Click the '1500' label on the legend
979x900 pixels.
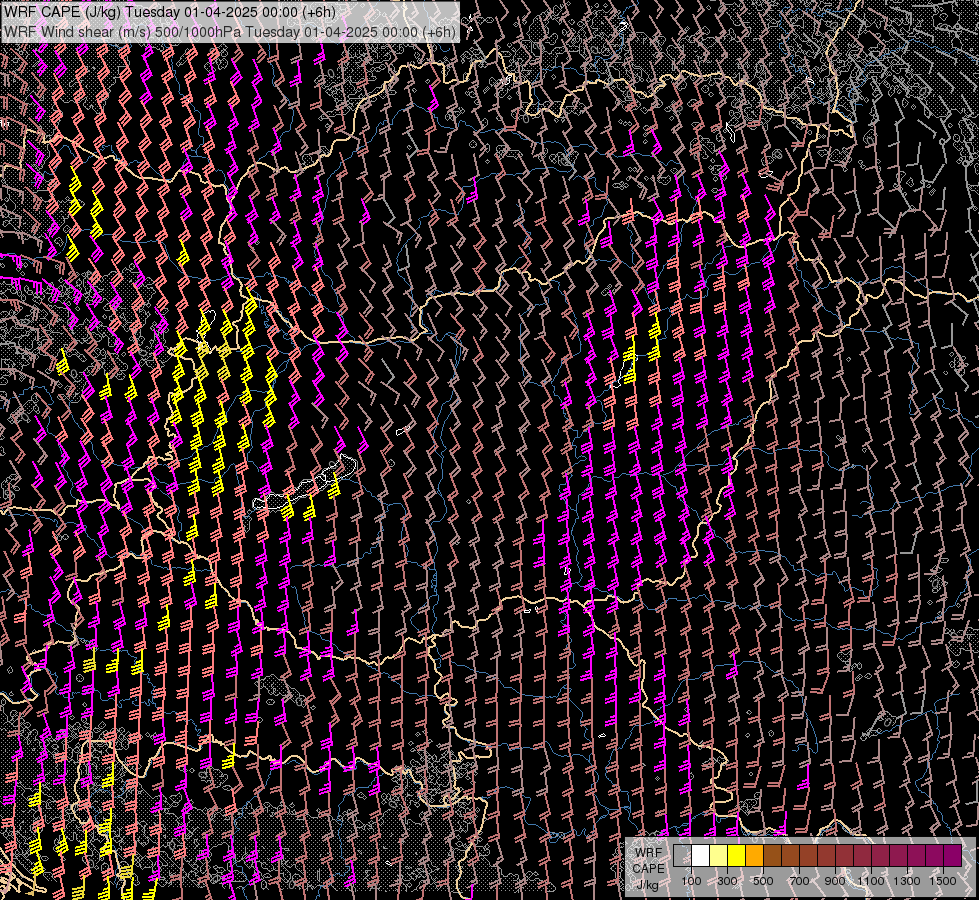pos(943,881)
